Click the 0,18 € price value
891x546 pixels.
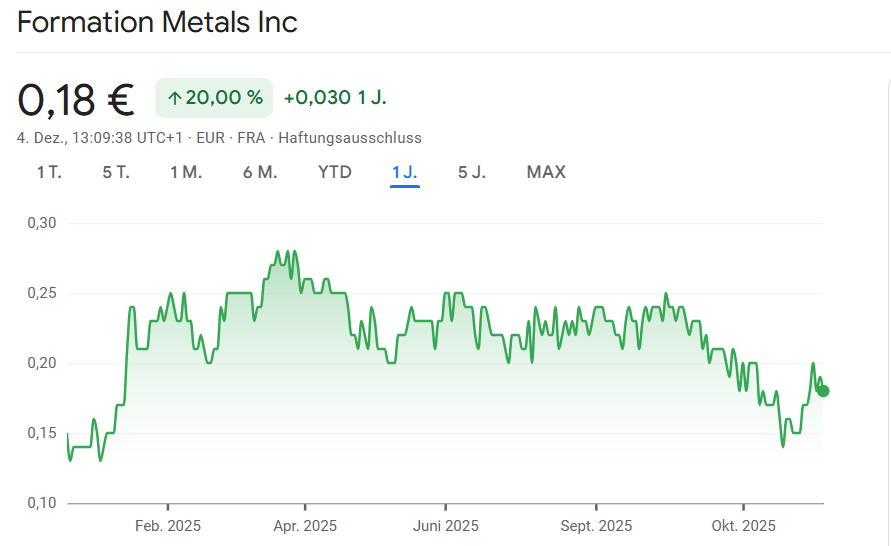coord(76,99)
